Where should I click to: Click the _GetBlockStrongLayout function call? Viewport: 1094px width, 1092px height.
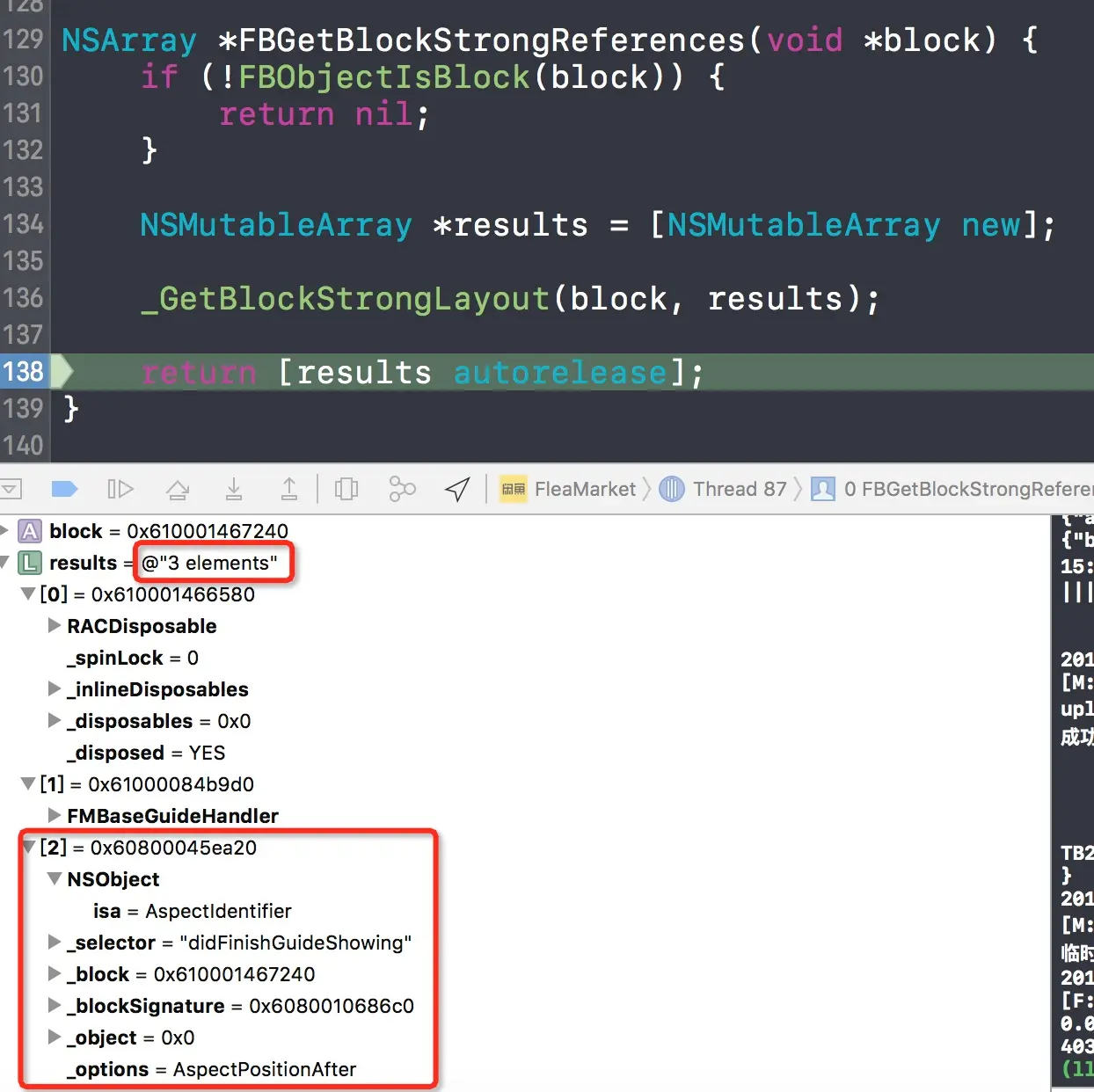click(x=346, y=299)
